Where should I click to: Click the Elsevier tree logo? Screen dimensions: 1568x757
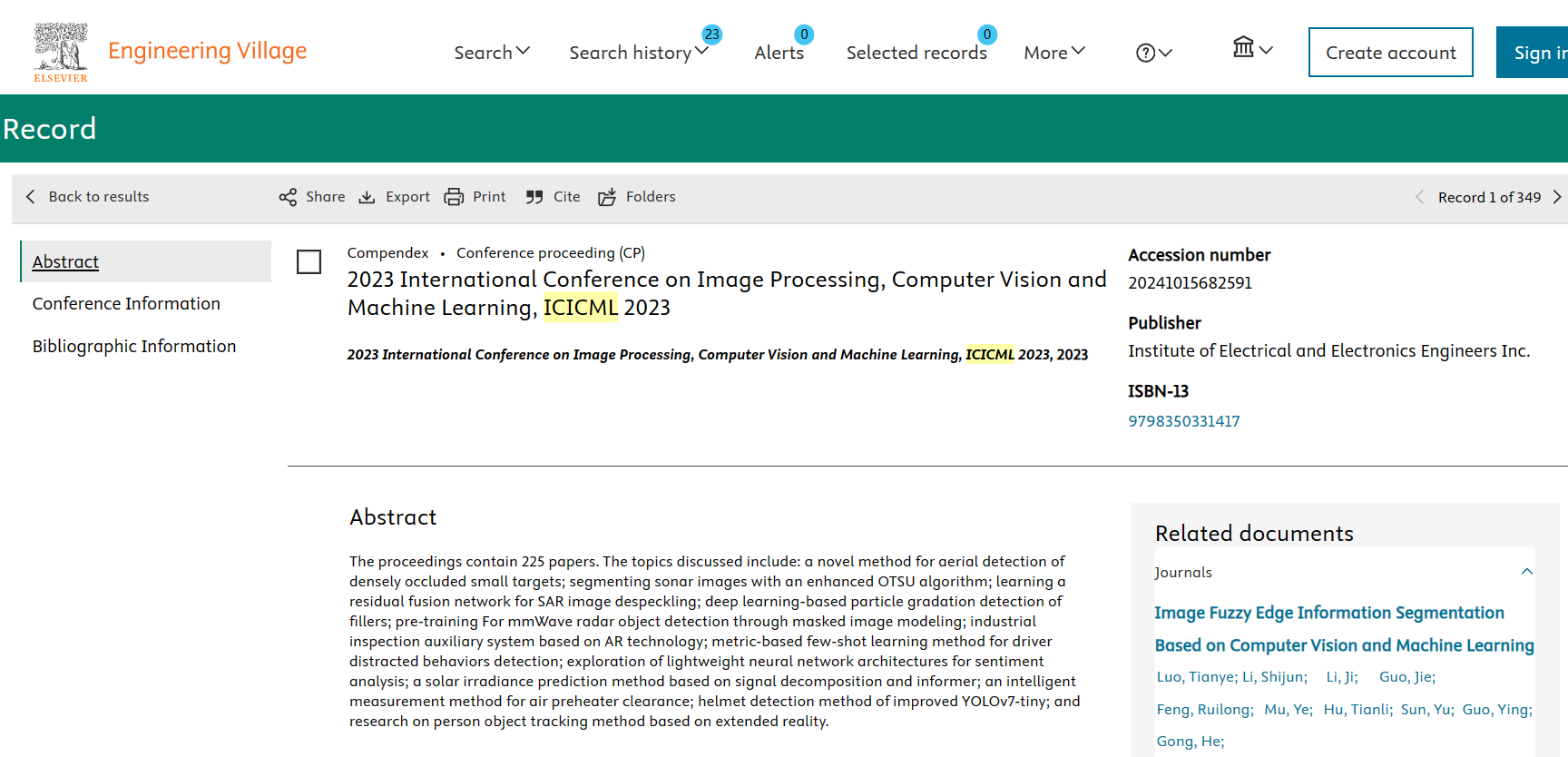coord(61,52)
